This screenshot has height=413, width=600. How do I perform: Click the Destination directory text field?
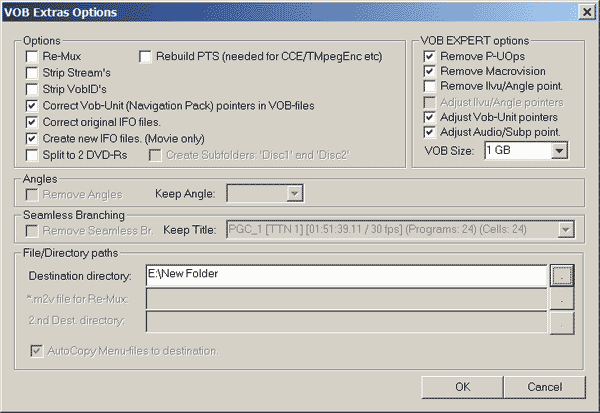[346, 275]
